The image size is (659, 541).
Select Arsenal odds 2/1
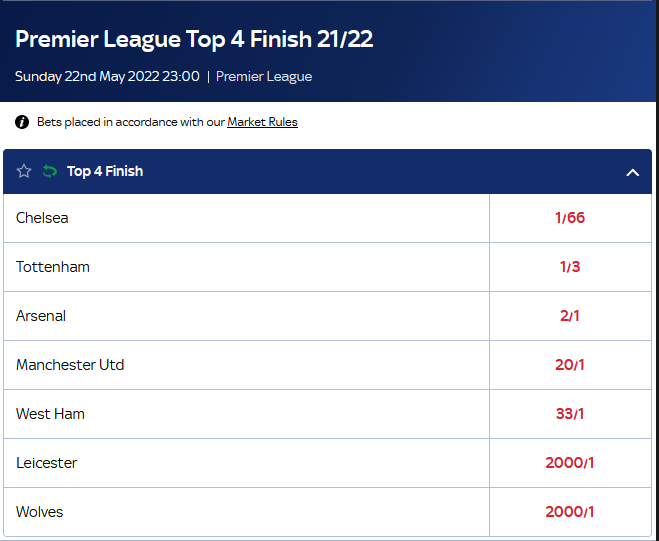pyautogui.click(x=570, y=316)
